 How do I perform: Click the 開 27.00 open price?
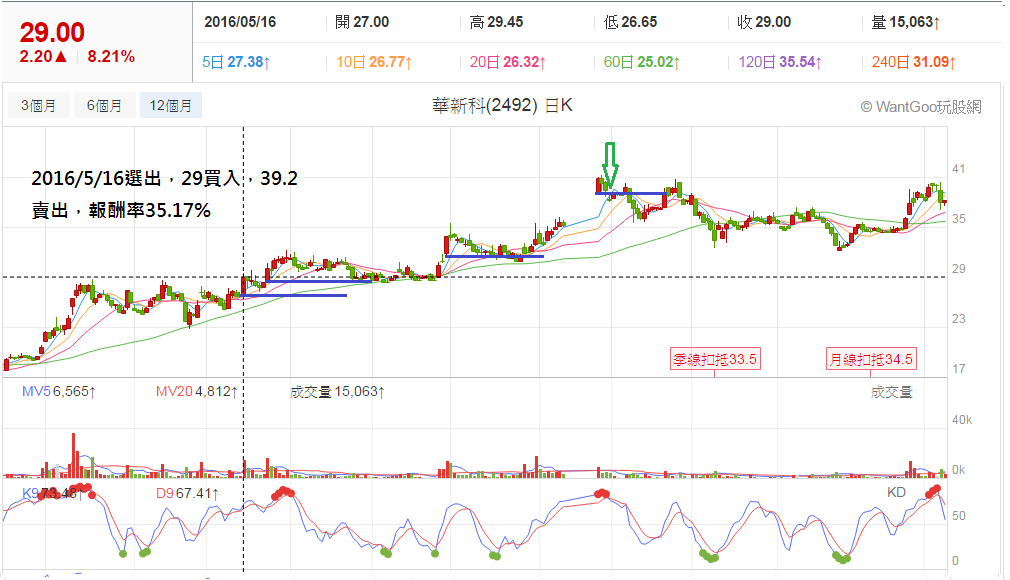coord(362,22)
